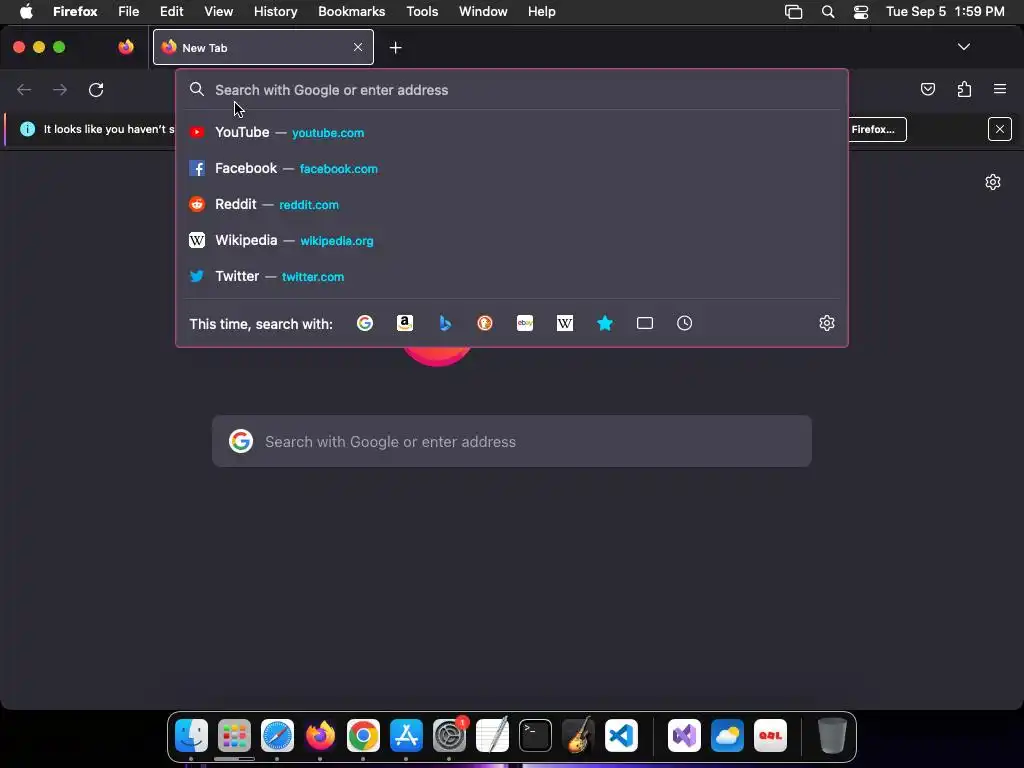This screenshot has height=768, width=1024.
Task: Choose Facebook suggestion facebook.com
Action: (x=512, y=168)
